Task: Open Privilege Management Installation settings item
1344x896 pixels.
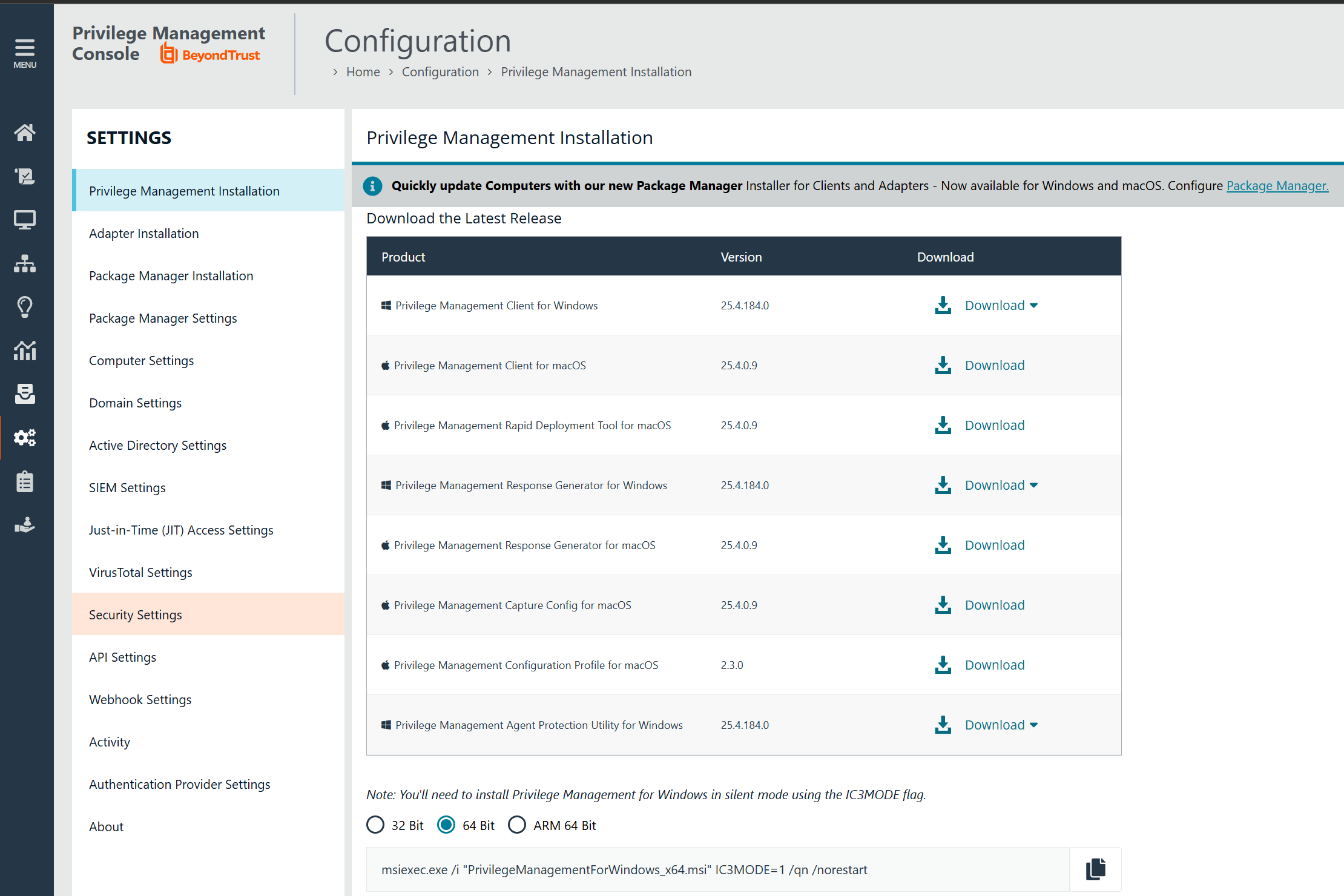Action: pos(208,191)
